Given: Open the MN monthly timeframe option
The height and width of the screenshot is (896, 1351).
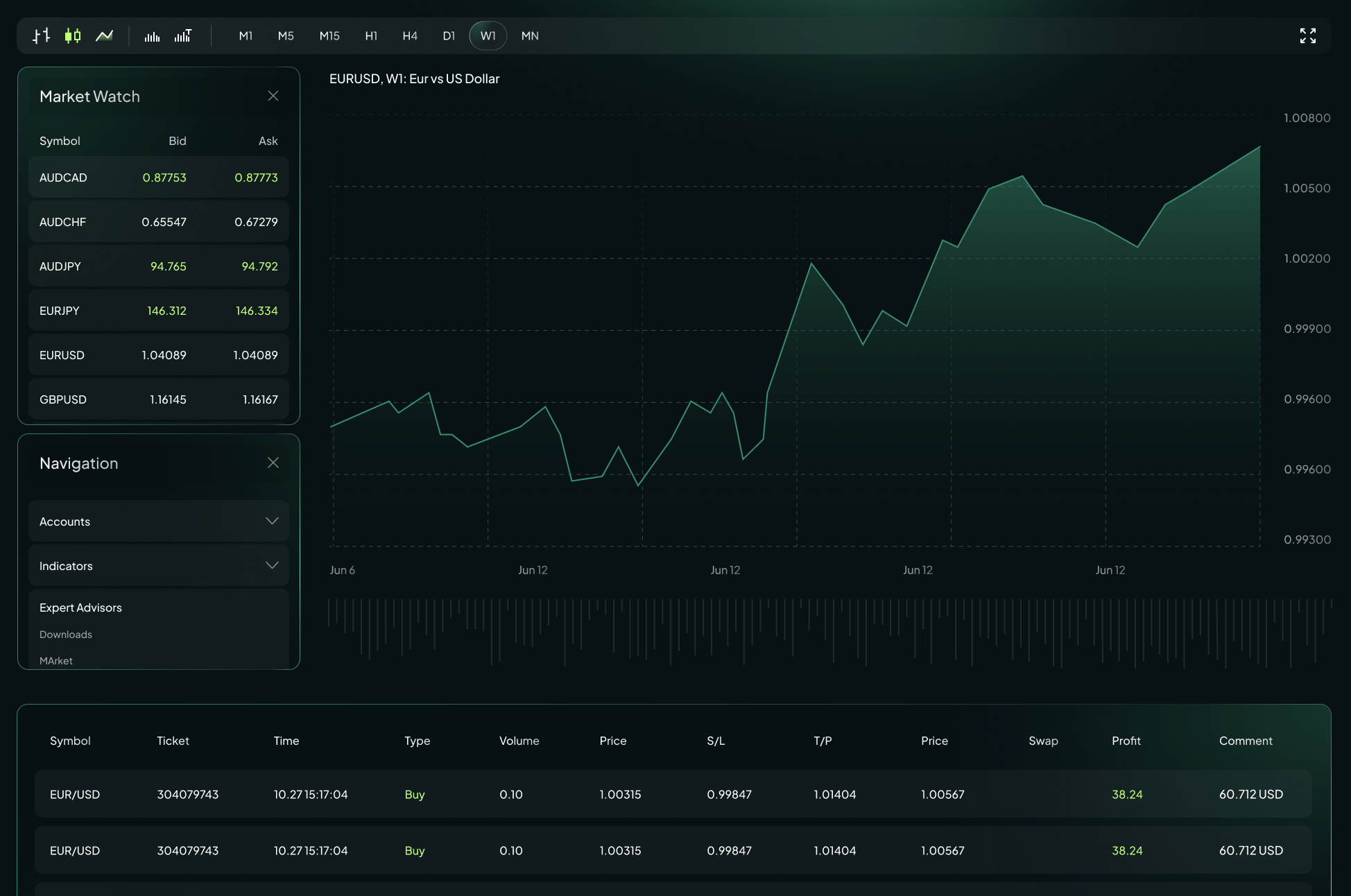Looking at the screenshot, I should pos(530,35).
